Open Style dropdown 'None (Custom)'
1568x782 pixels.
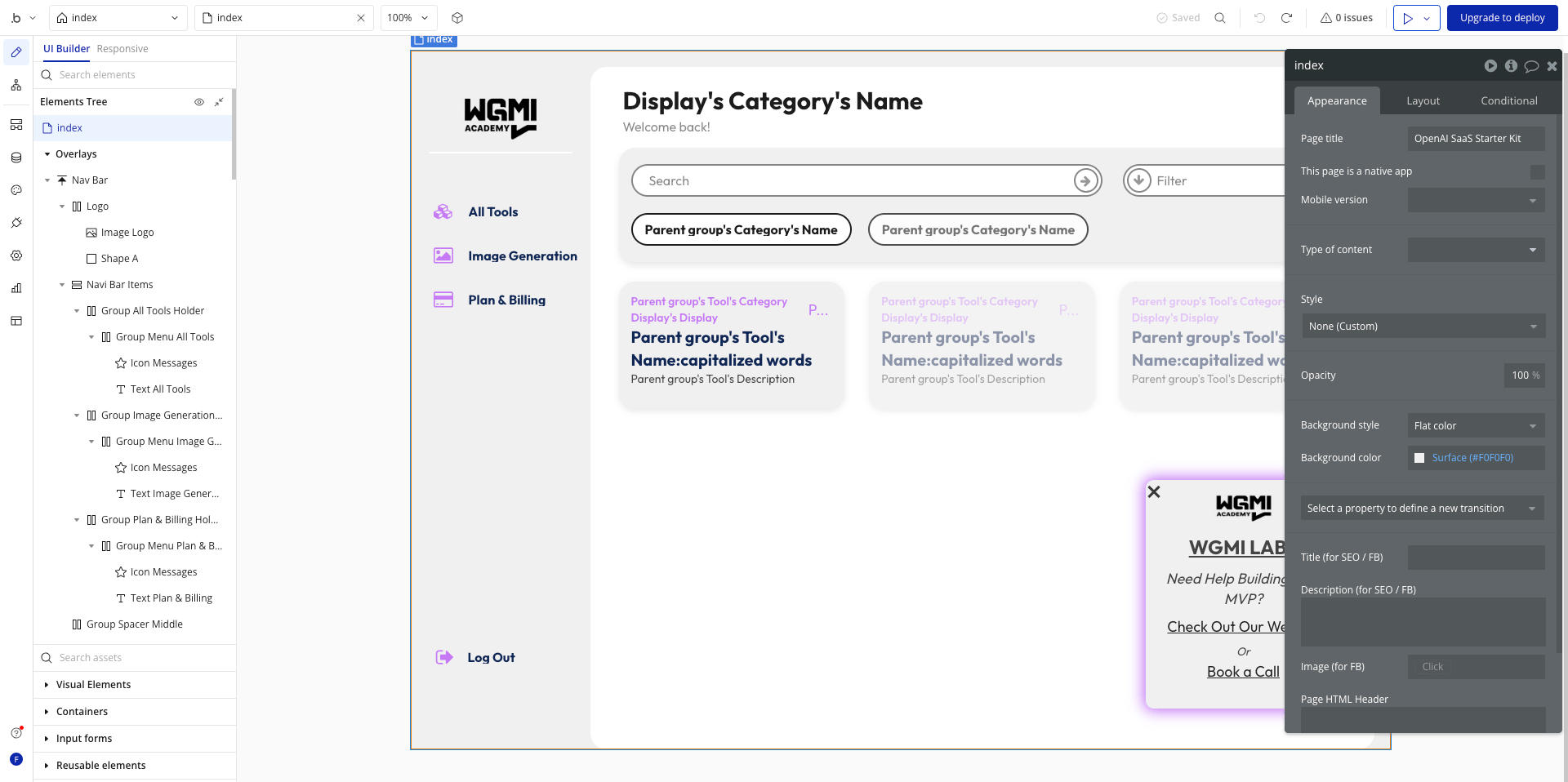click(x=1423, y=327)
